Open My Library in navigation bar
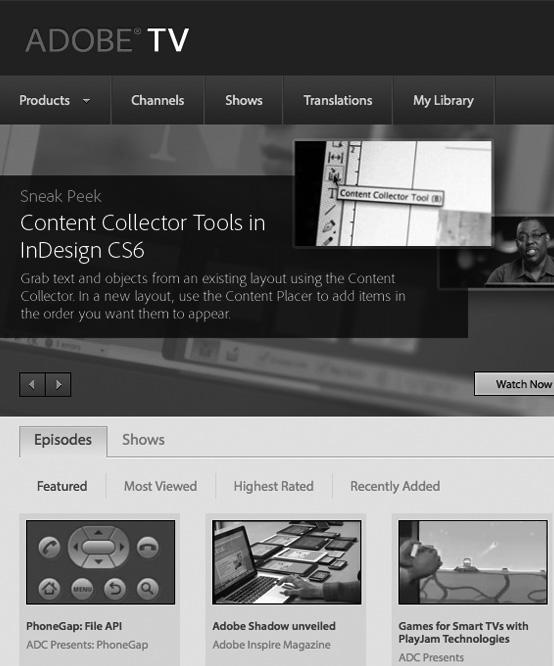Image resolution: width=554 pixels, height=666 pixels. 443,100
